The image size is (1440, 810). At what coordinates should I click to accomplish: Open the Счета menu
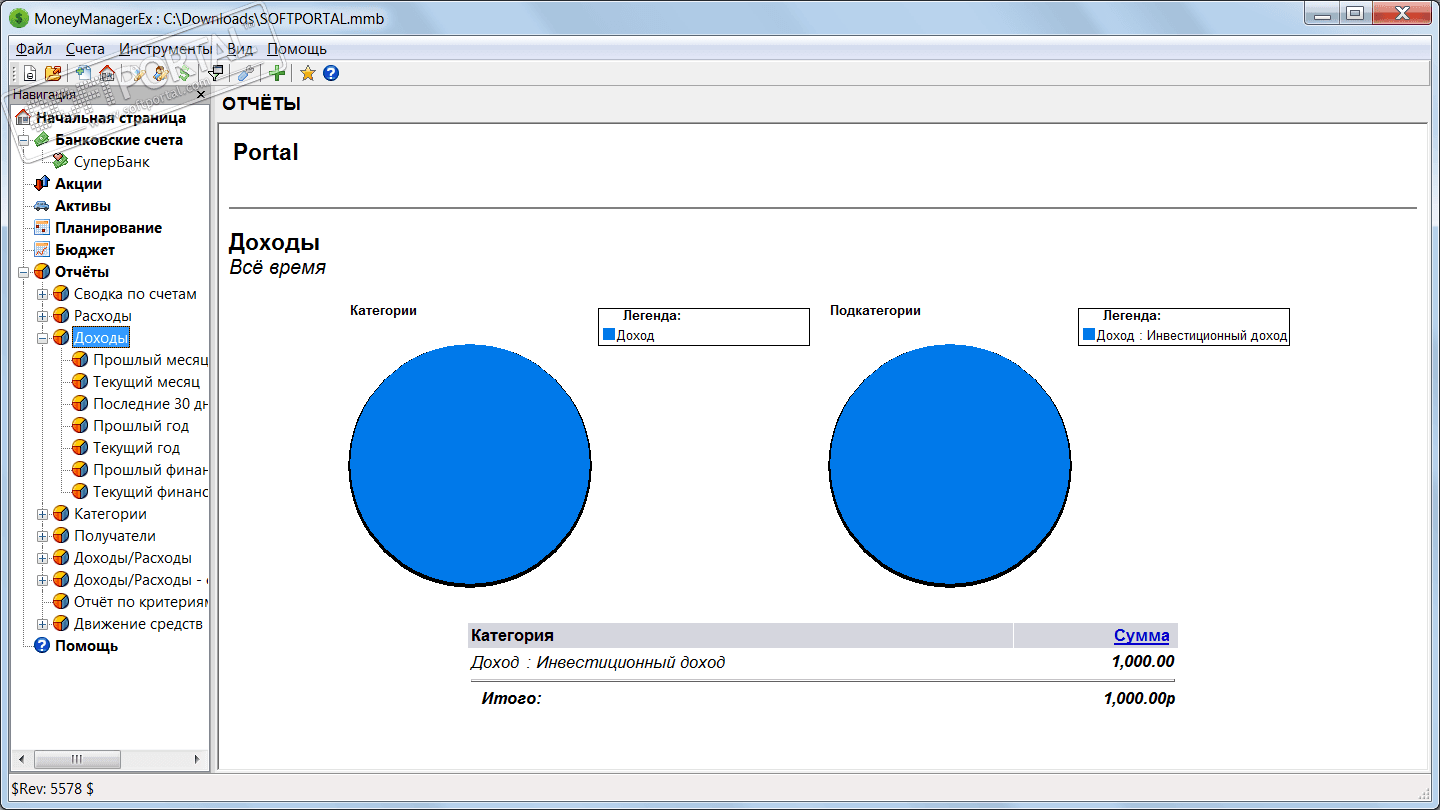pyautogui.click(x=86, y=48)
